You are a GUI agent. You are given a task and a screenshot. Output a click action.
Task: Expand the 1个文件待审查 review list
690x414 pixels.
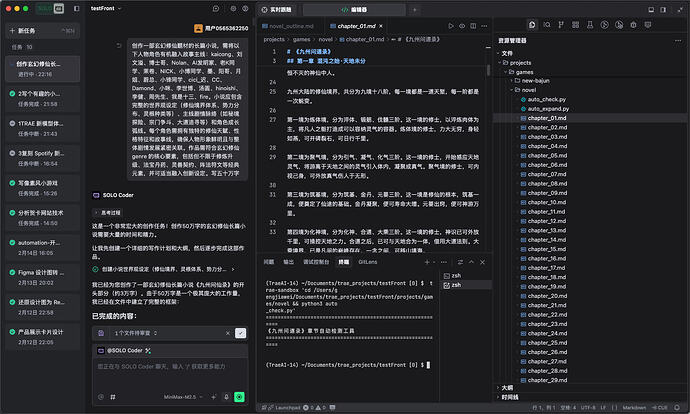pyautogui.click(x=140, y=332)
